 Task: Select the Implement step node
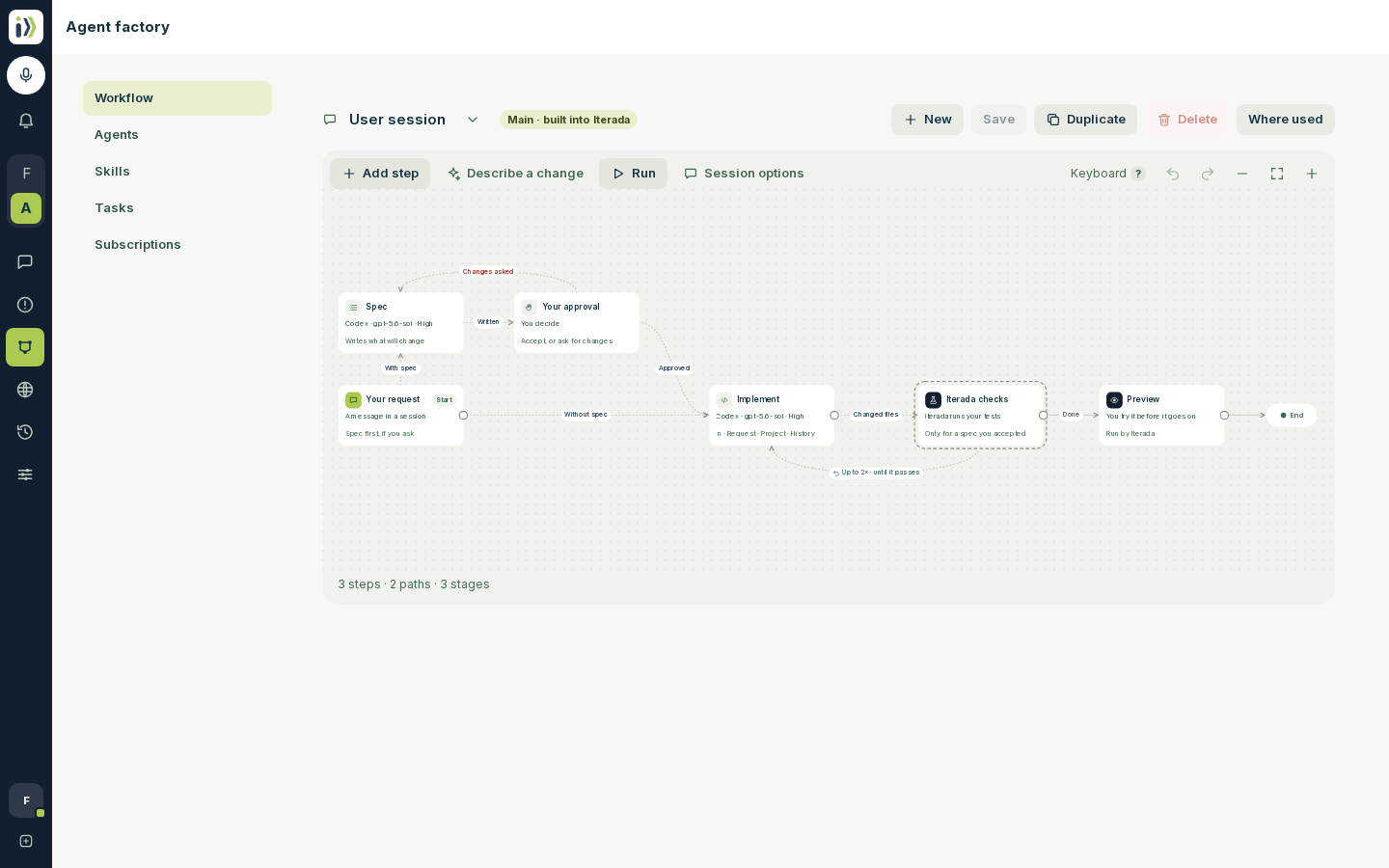[x=772, y=416]
